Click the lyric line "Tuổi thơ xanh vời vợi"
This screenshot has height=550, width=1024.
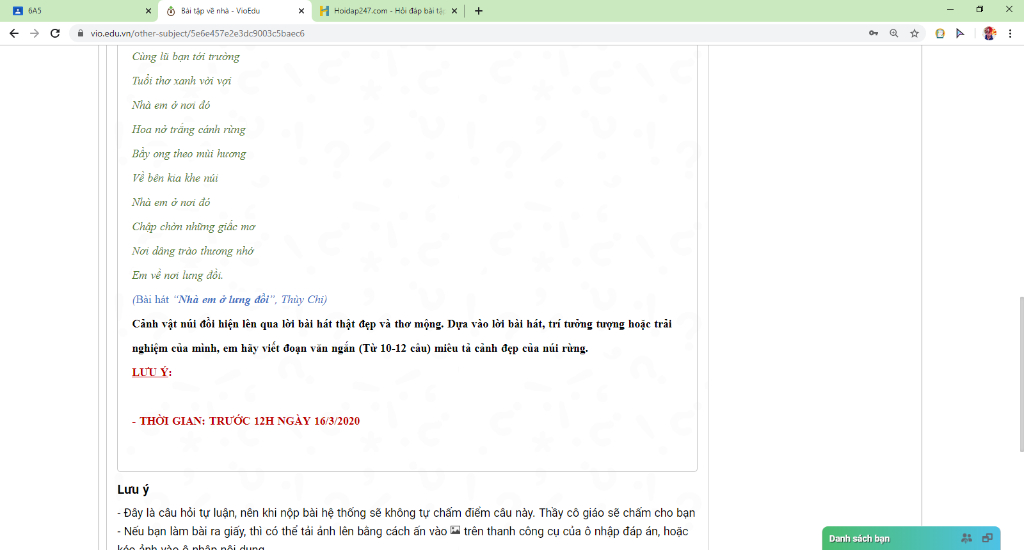pos(182,81)
